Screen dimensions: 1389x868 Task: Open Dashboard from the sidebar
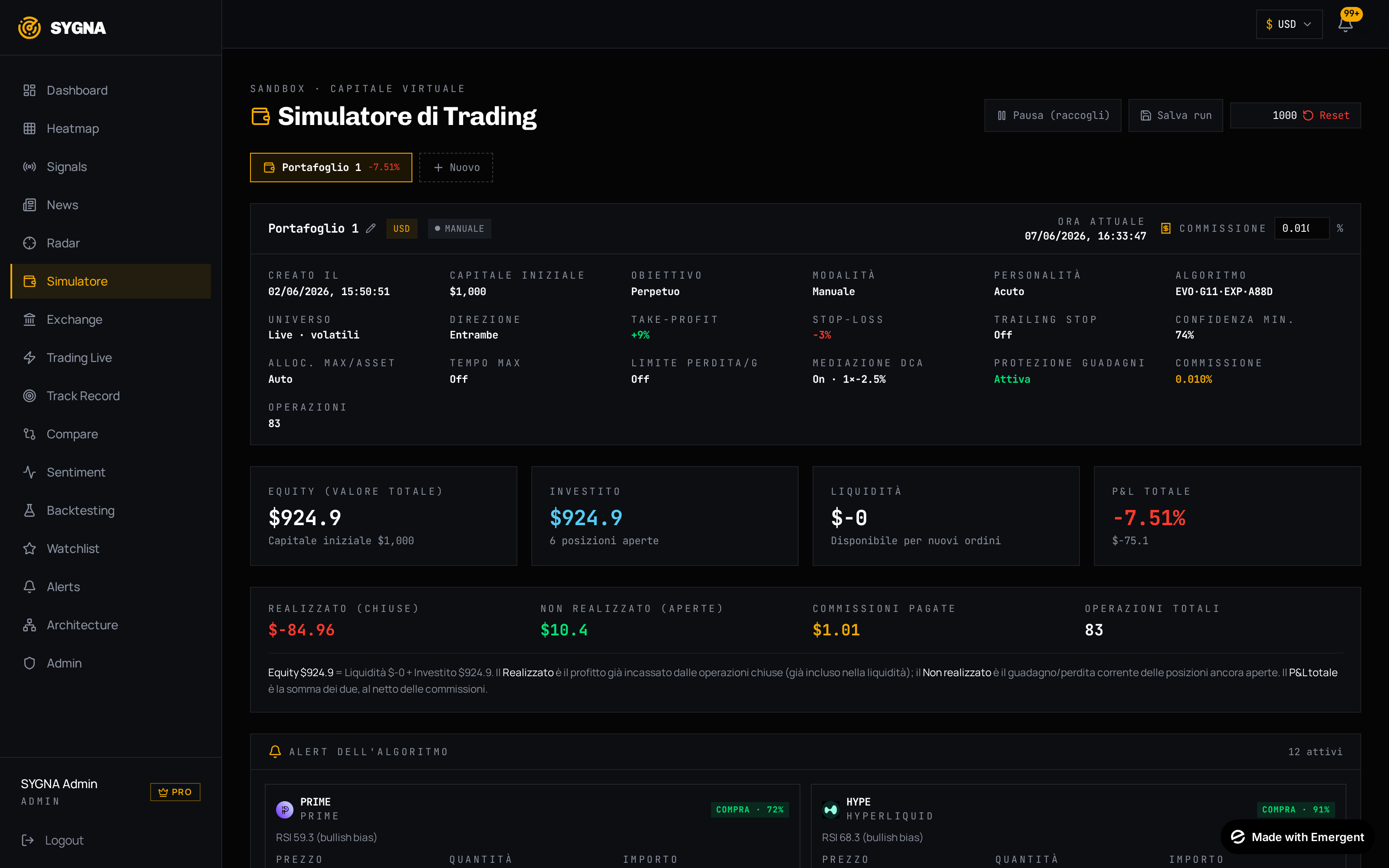pos(111,90)
